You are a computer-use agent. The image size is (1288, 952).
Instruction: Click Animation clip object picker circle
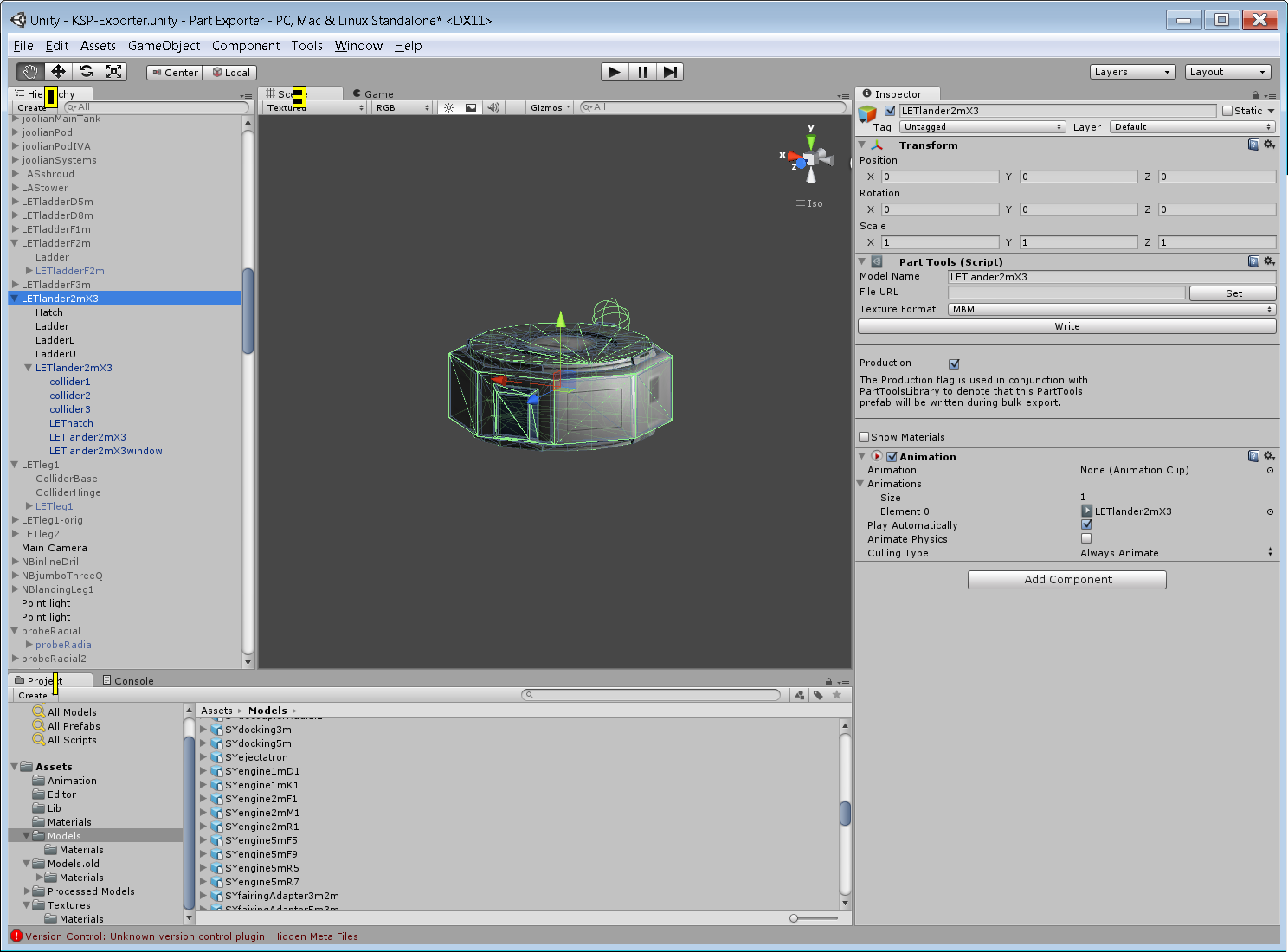[x=1270, y=470]
